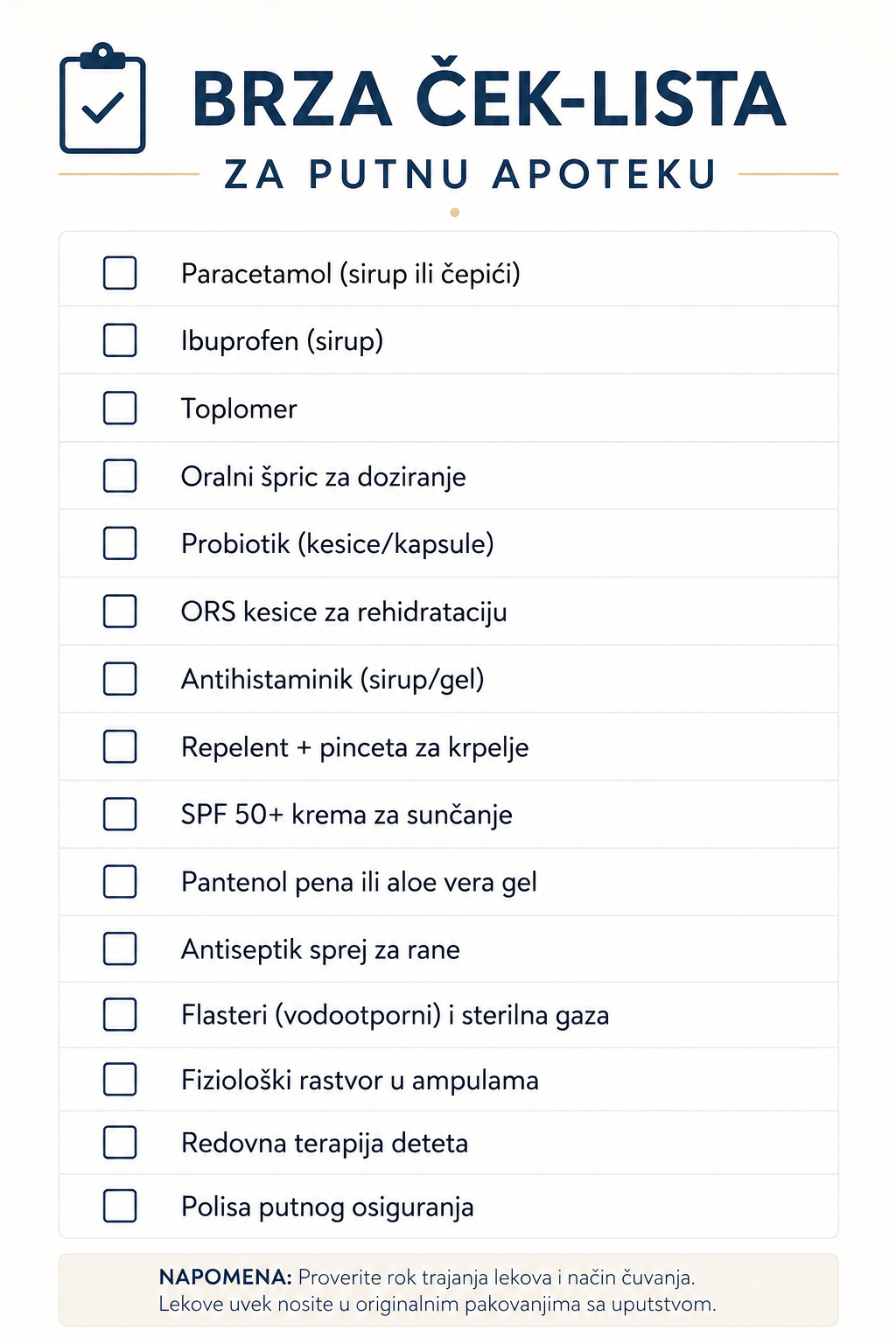
Task: Click the clipboard checkmark icon in header
Action: coord(102,98)
